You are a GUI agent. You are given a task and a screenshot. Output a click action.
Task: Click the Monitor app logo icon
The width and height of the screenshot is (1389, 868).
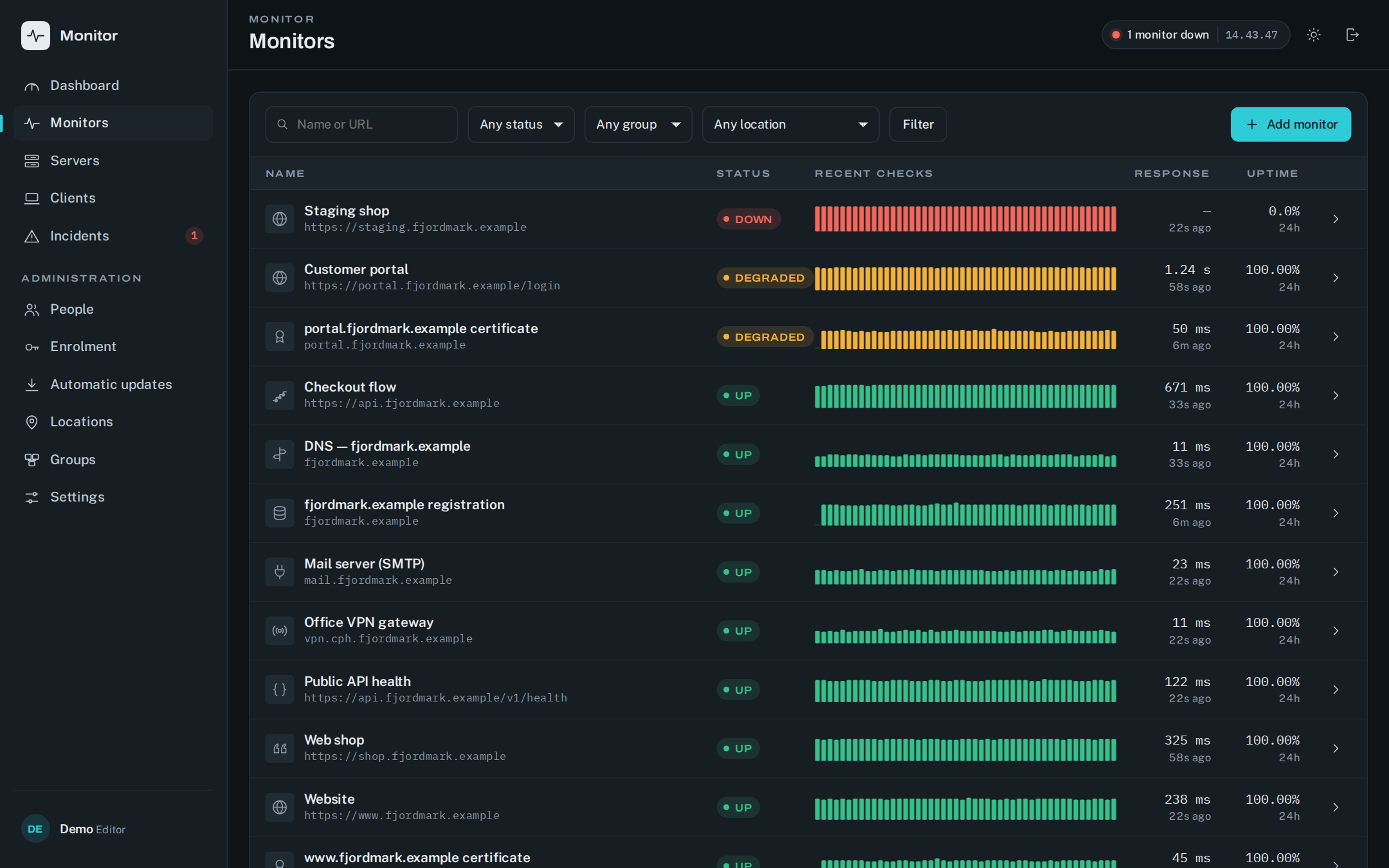click(35, 35)
